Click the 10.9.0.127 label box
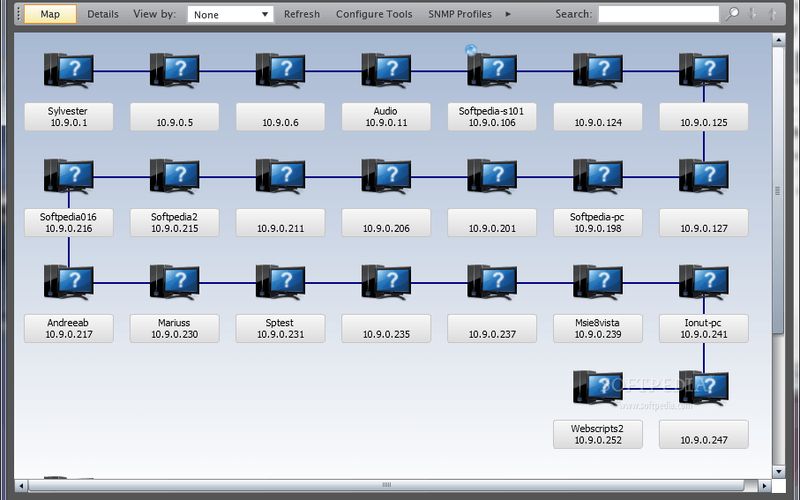The height and width of the screenshot is (500, 800). click(704, 222)
